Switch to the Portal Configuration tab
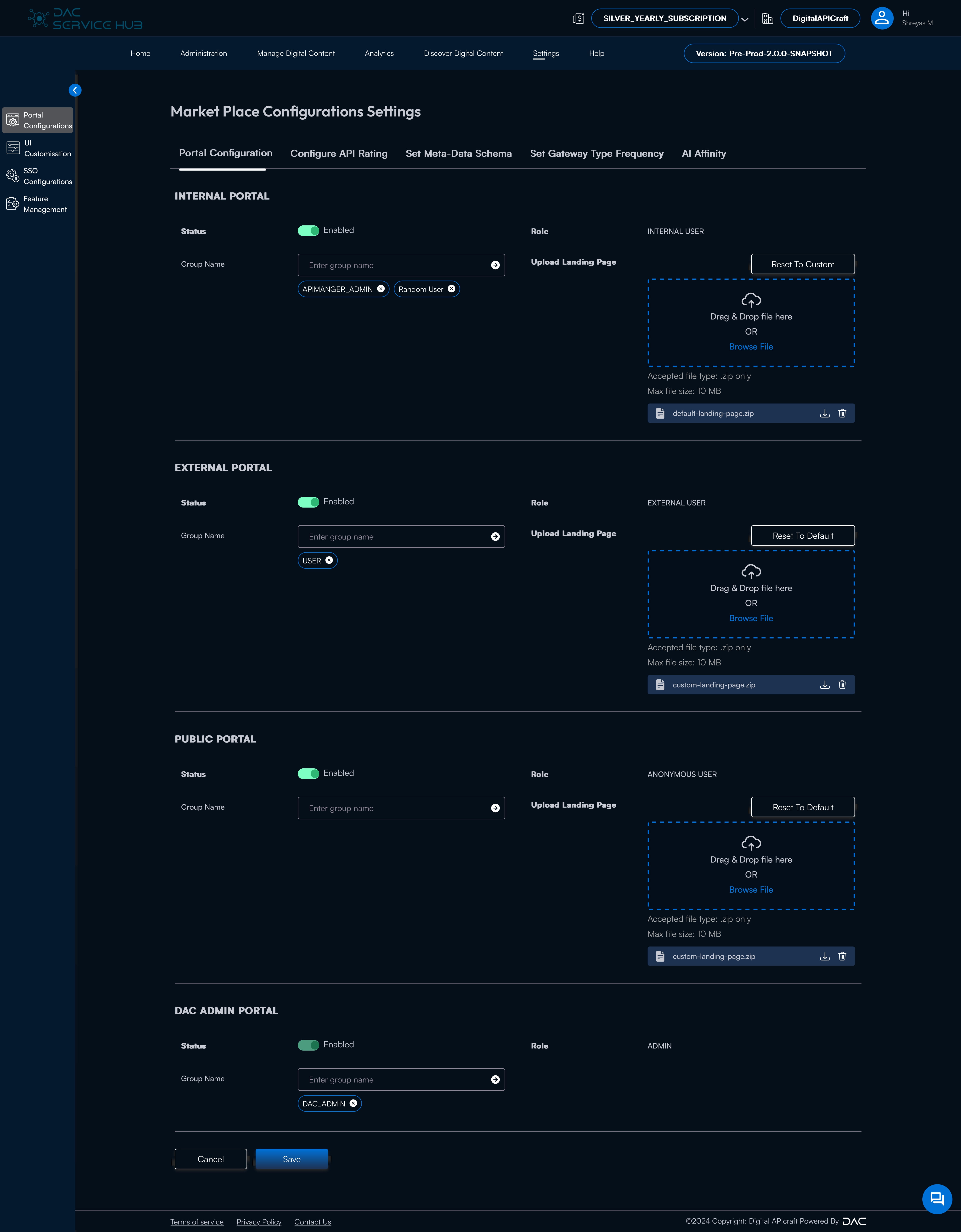Image resolution: width=961 pixels, height=1232 pixels. coord(226,153)
